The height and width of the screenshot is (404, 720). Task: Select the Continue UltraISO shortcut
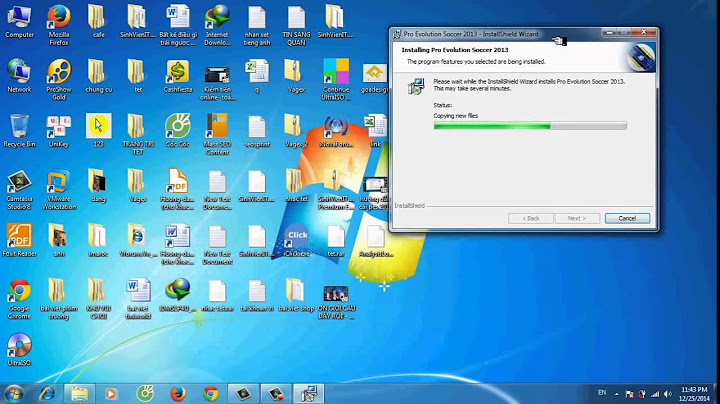tap(336, 80)
